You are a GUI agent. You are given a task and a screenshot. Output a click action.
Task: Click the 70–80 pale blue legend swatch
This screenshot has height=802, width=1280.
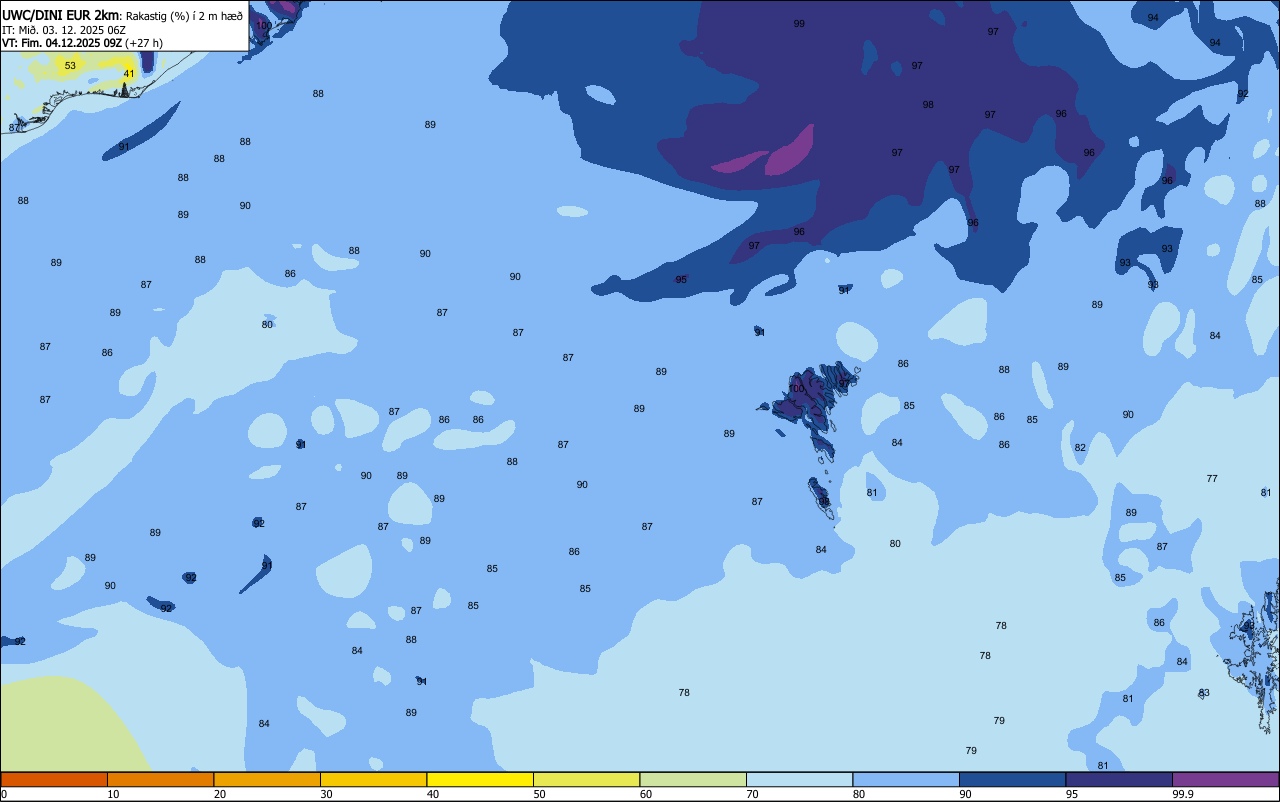[799, 779]
